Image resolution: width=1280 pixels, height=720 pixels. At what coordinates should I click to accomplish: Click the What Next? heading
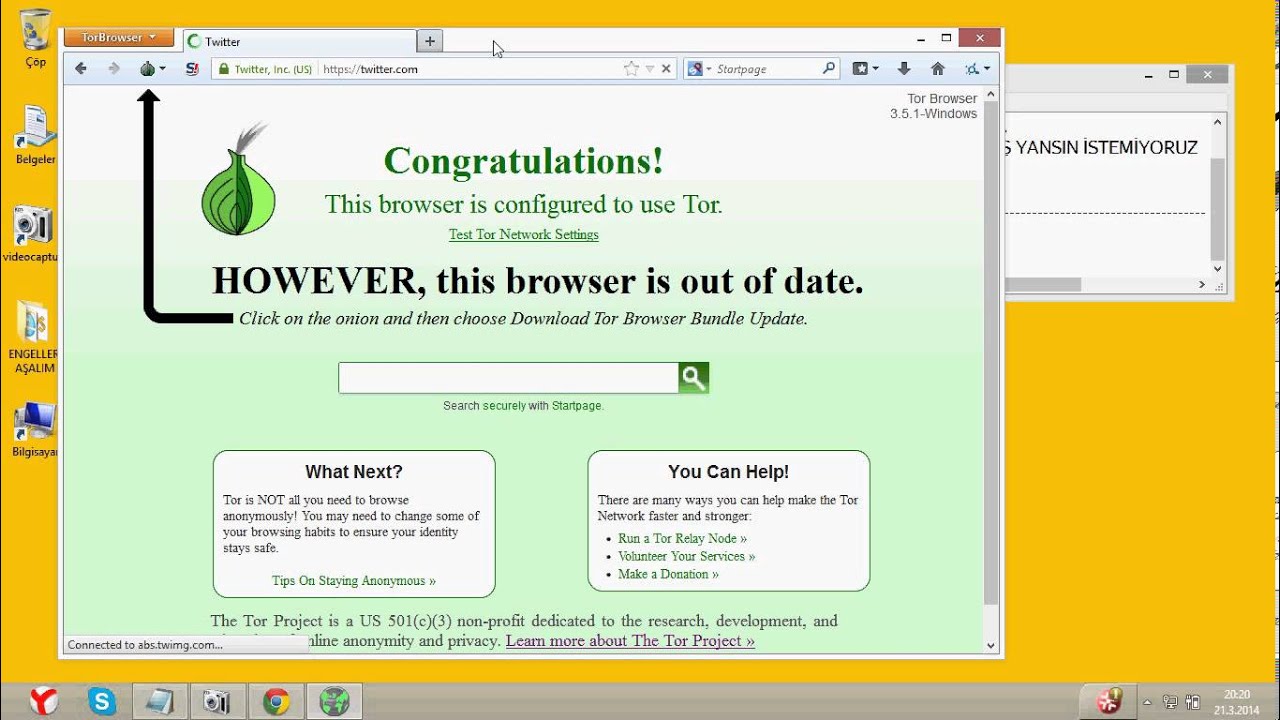pyautogui.click(x=354, y=472)
